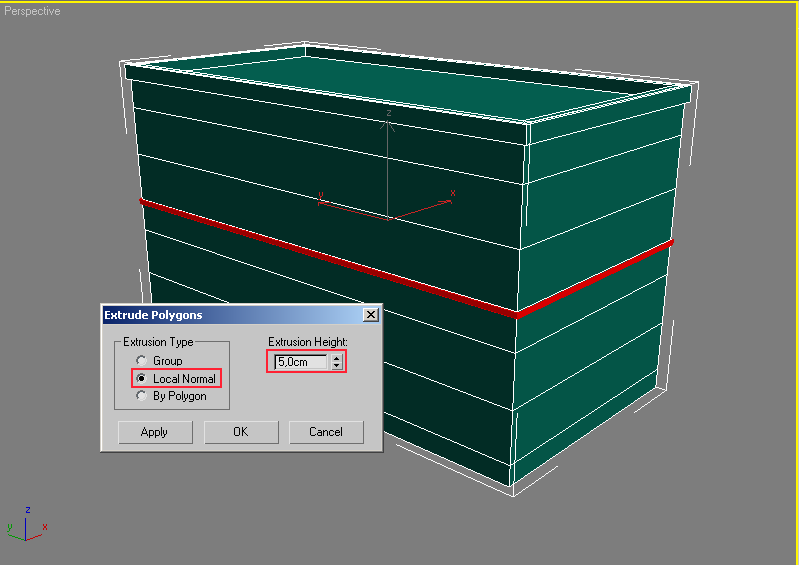
Task: Click the Perspective viewport label
Action: (32, 11)
